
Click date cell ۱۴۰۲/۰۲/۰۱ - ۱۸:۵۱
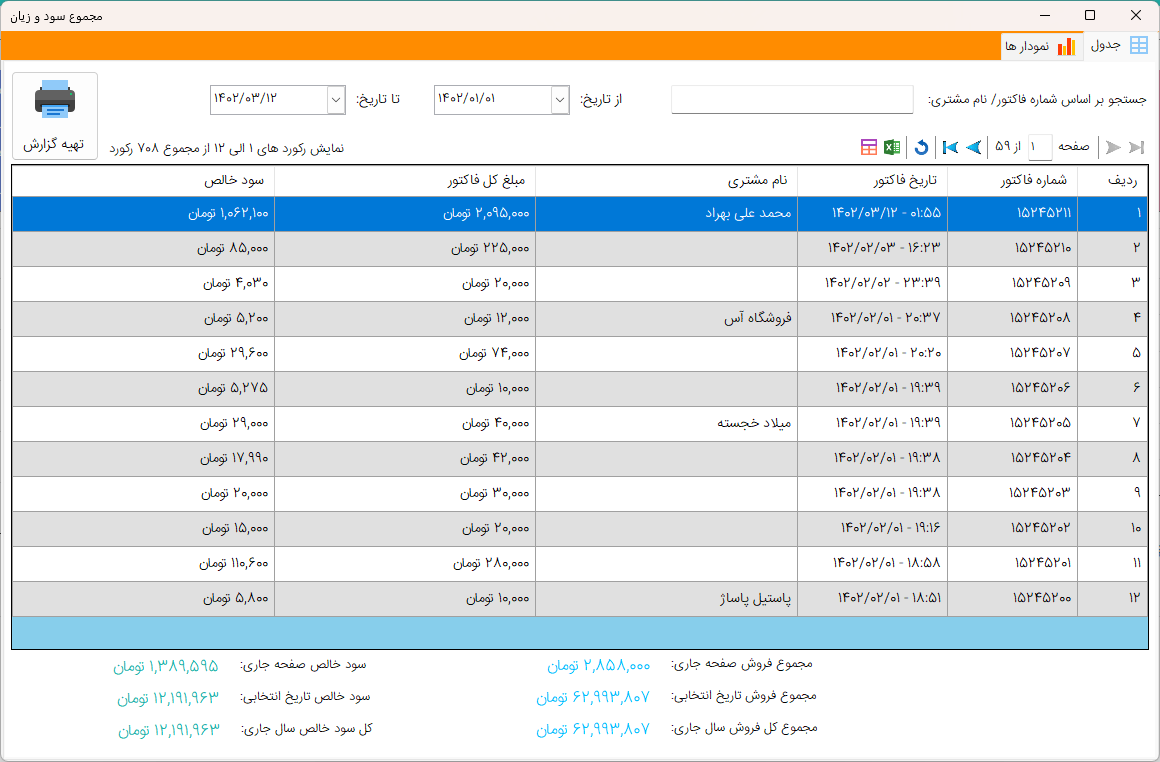click(x=873, y=599)
